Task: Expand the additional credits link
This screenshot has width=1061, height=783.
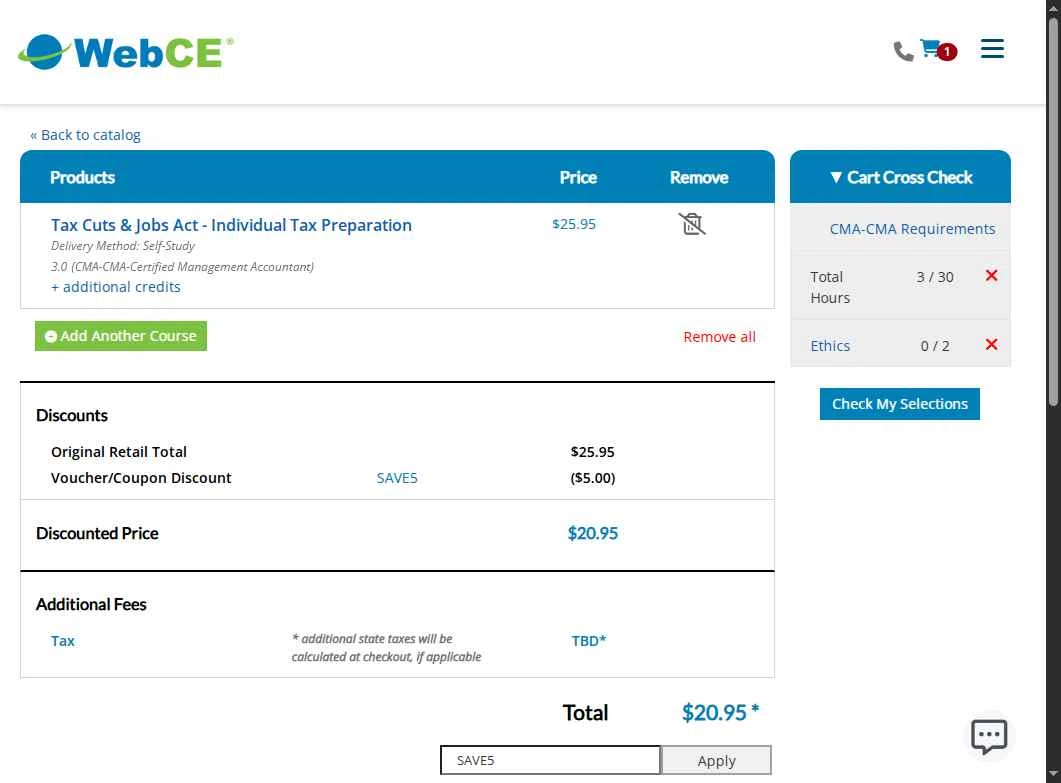Action: (116, 287)
